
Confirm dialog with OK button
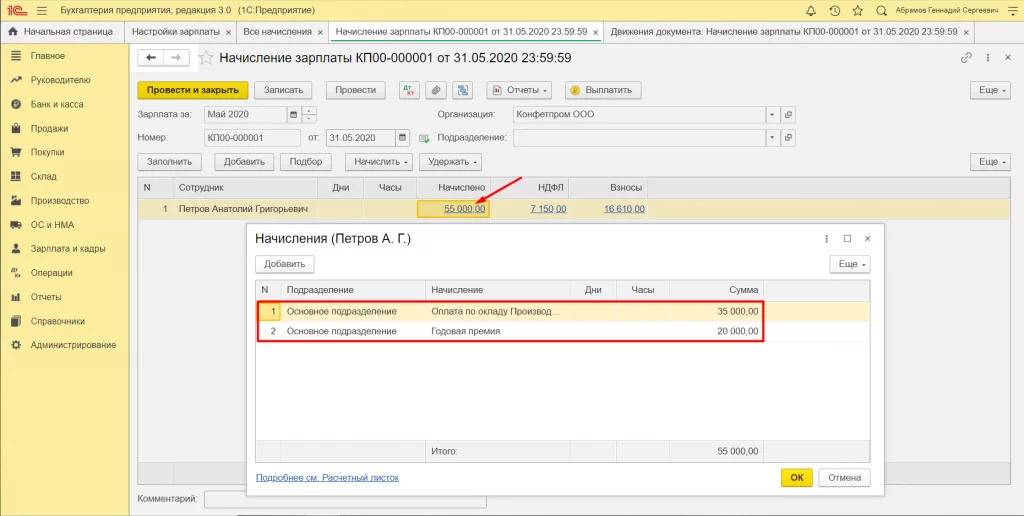coord(797,477)
